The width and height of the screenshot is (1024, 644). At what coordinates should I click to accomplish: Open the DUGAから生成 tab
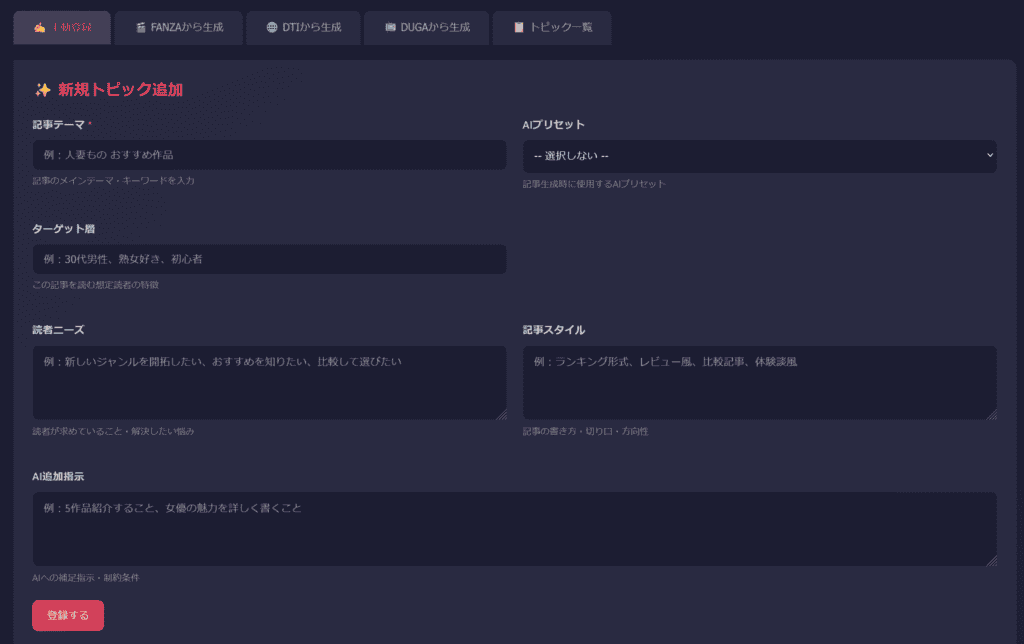coord(427,28)
